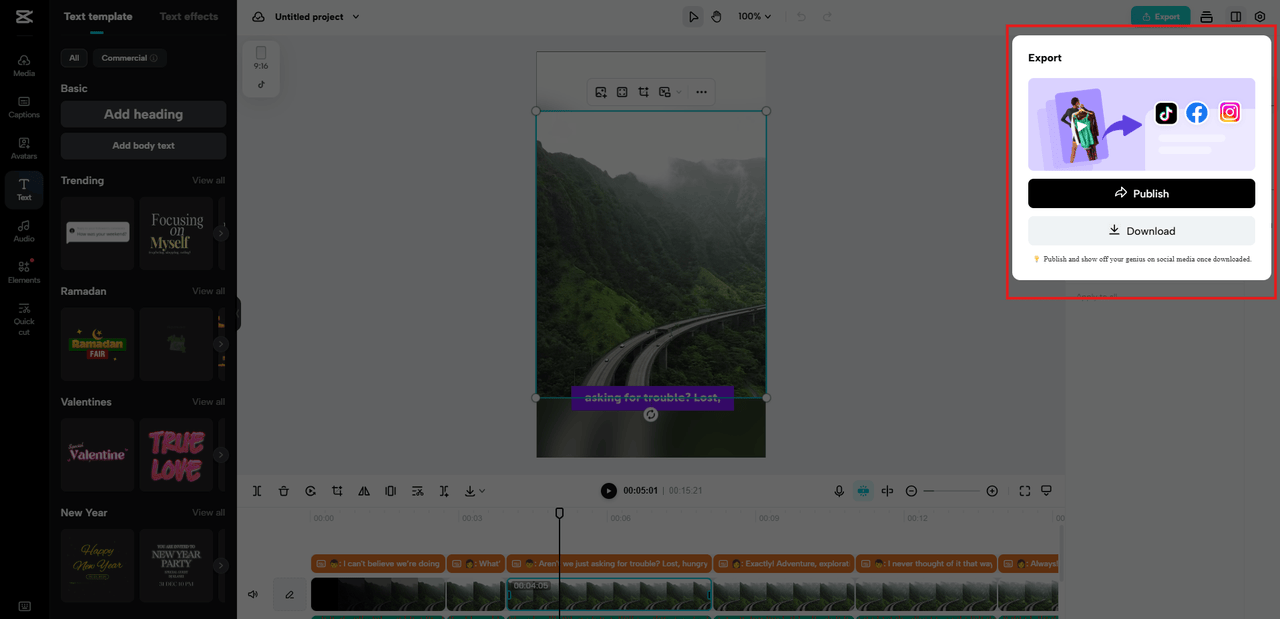The height and width of the screenshot is (619, 1280).
Task: Mute the video track with speaker icon
Action: point(253,594)
